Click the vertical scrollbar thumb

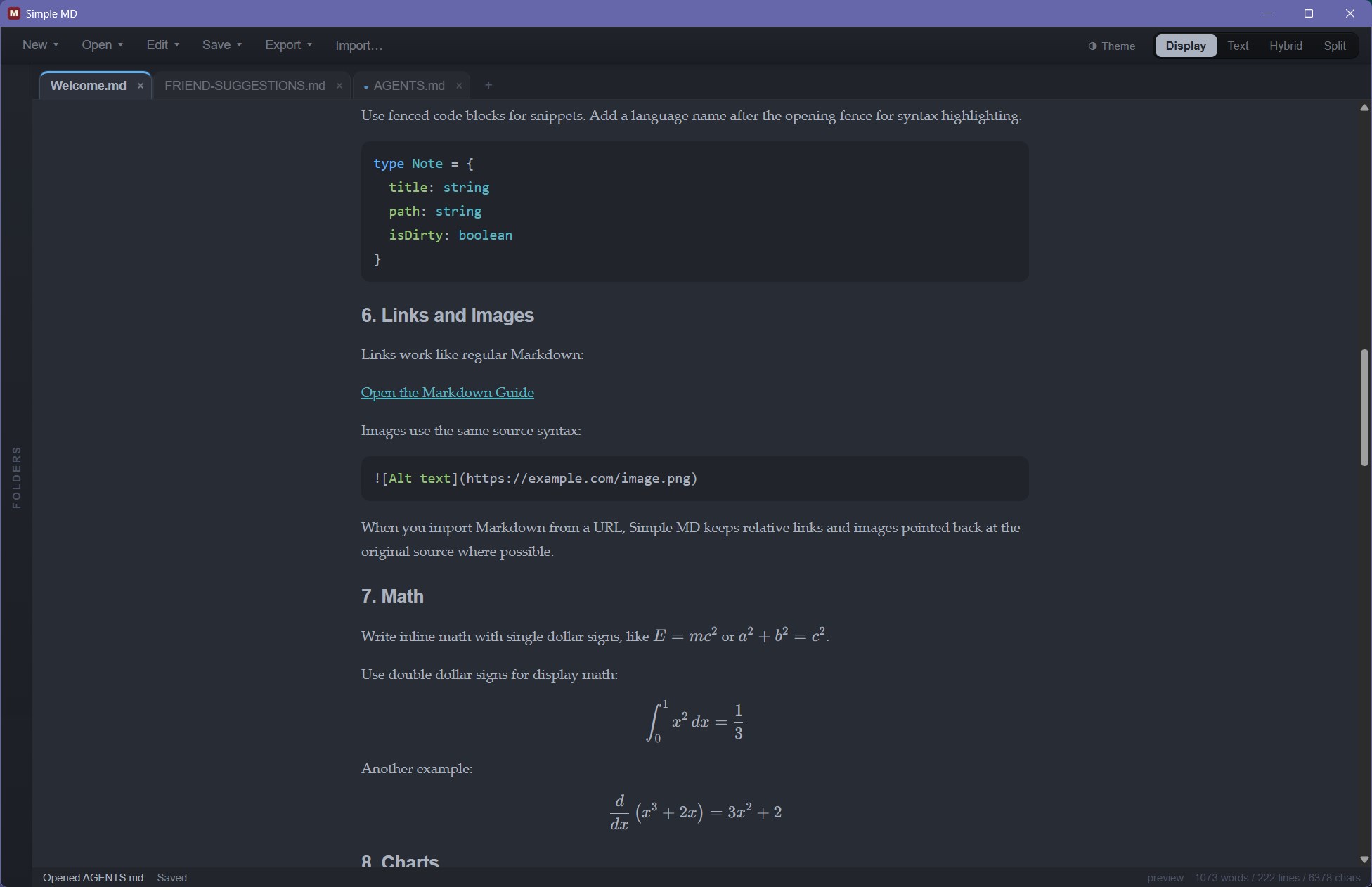tap(1364, 407)
